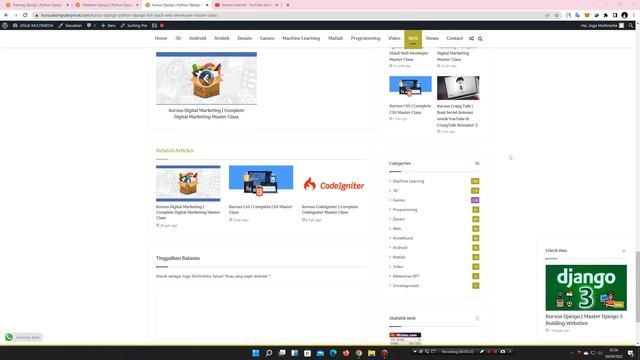Open Hai, Joga Multimedia account menu
The height and width of the screenshot is (360, 640).
point(602,25)
